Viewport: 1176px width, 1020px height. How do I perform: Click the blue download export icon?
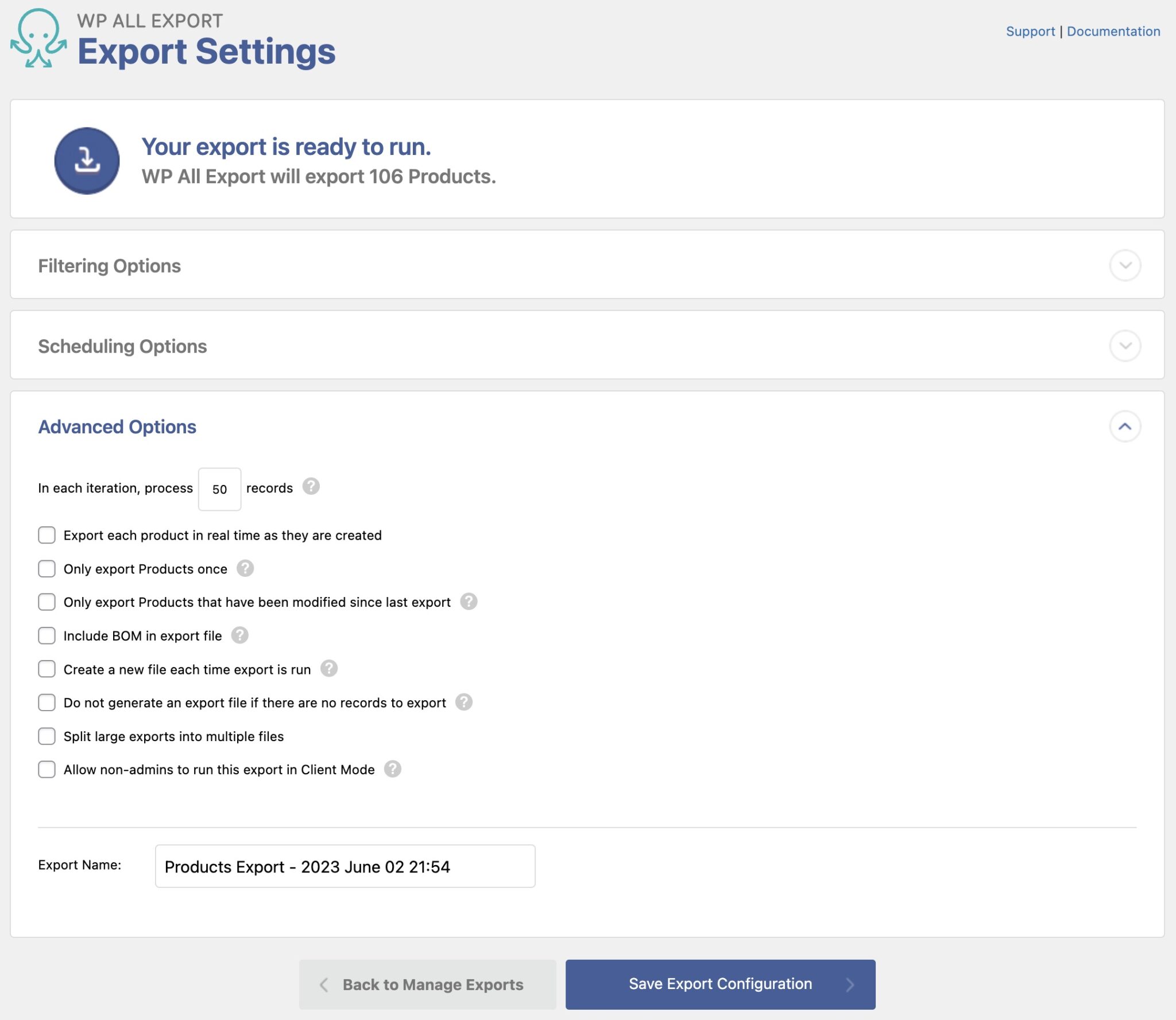click(87, 161)
